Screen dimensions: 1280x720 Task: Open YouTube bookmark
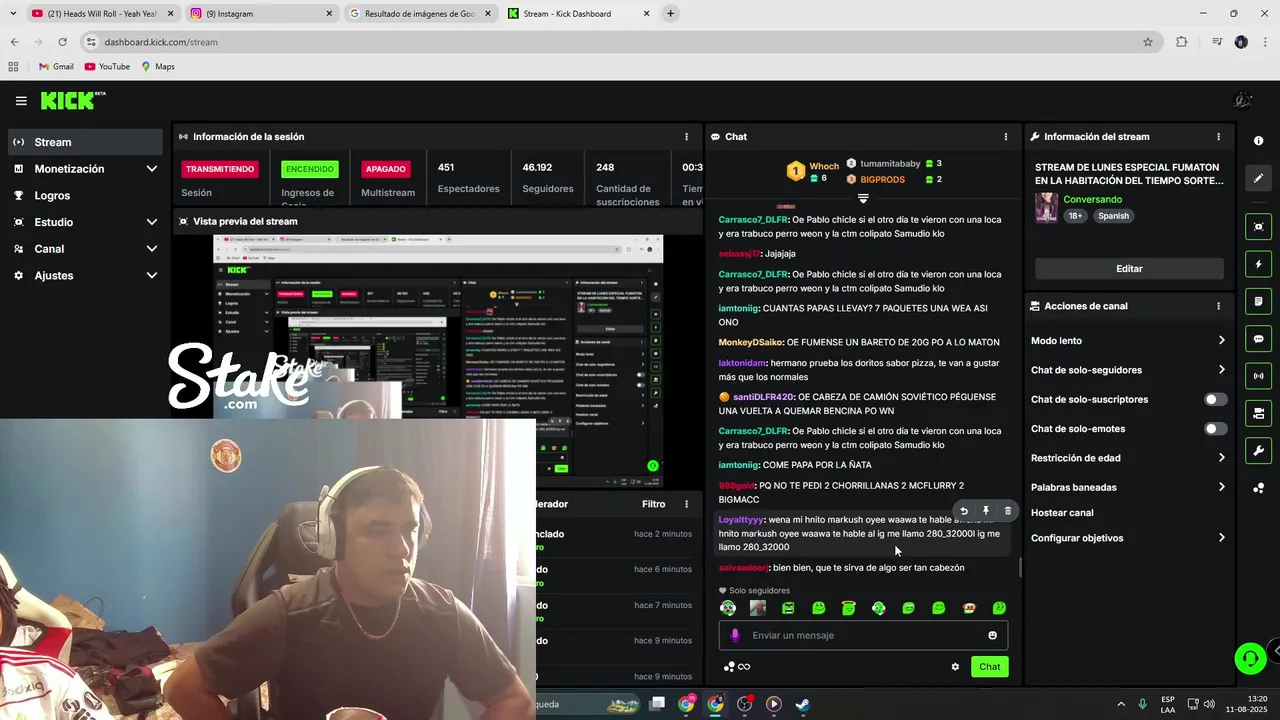click(107, 67)
